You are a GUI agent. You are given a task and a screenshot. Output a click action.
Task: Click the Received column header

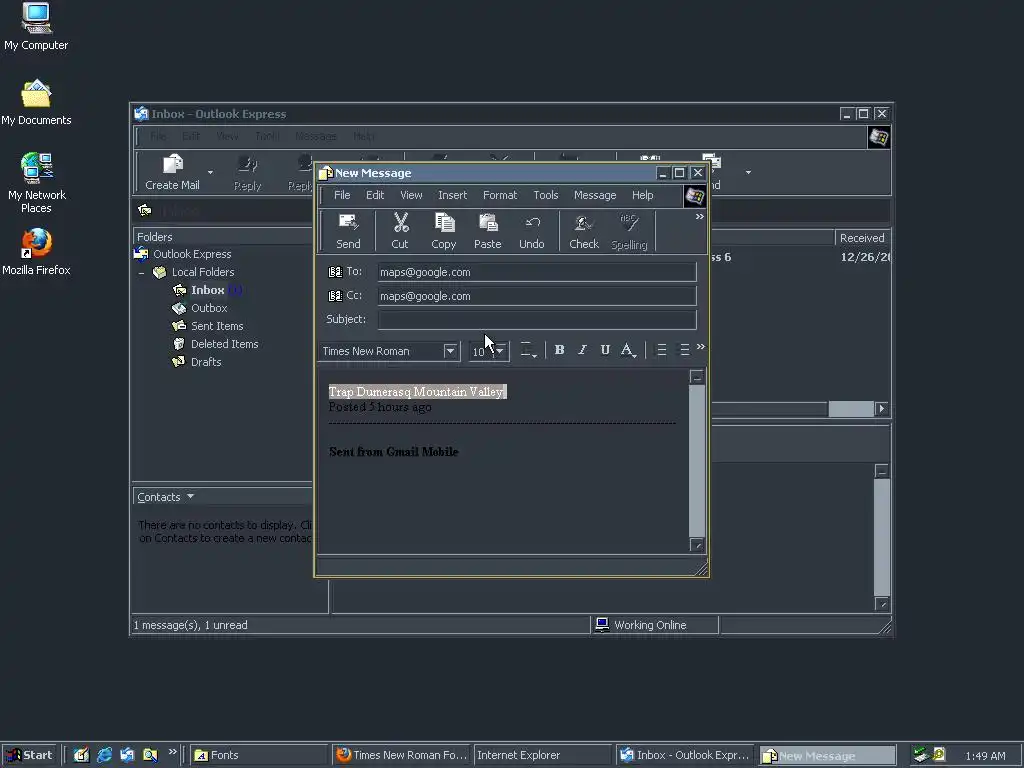862,238
